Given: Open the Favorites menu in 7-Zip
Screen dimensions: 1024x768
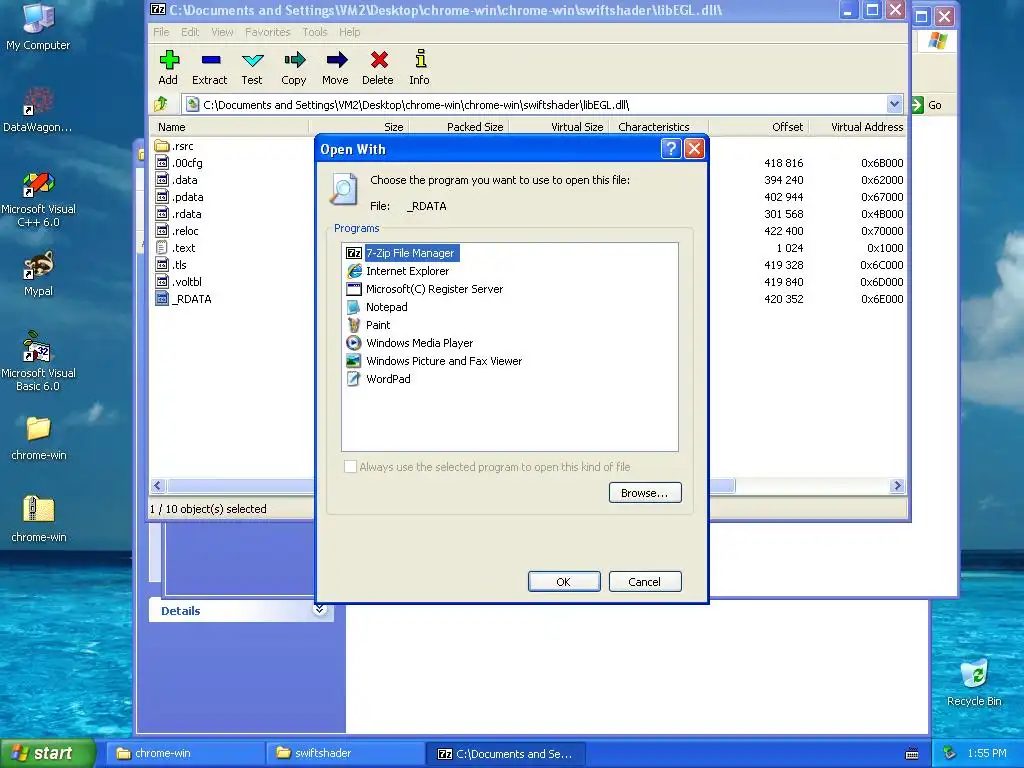Looking at the screenshot, I should [268, 32].
